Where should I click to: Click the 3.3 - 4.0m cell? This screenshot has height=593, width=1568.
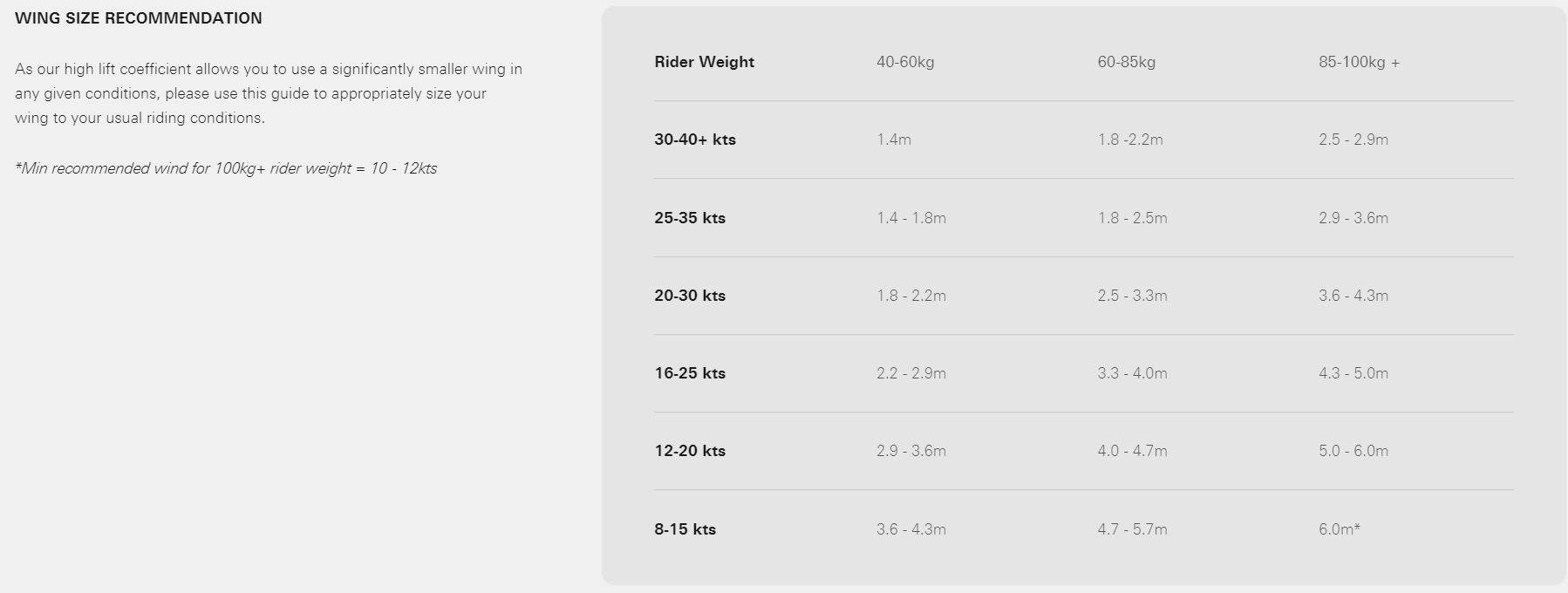pos(1132,373)
